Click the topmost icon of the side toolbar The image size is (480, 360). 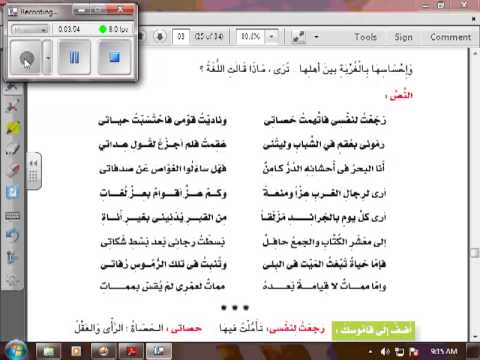13,87
